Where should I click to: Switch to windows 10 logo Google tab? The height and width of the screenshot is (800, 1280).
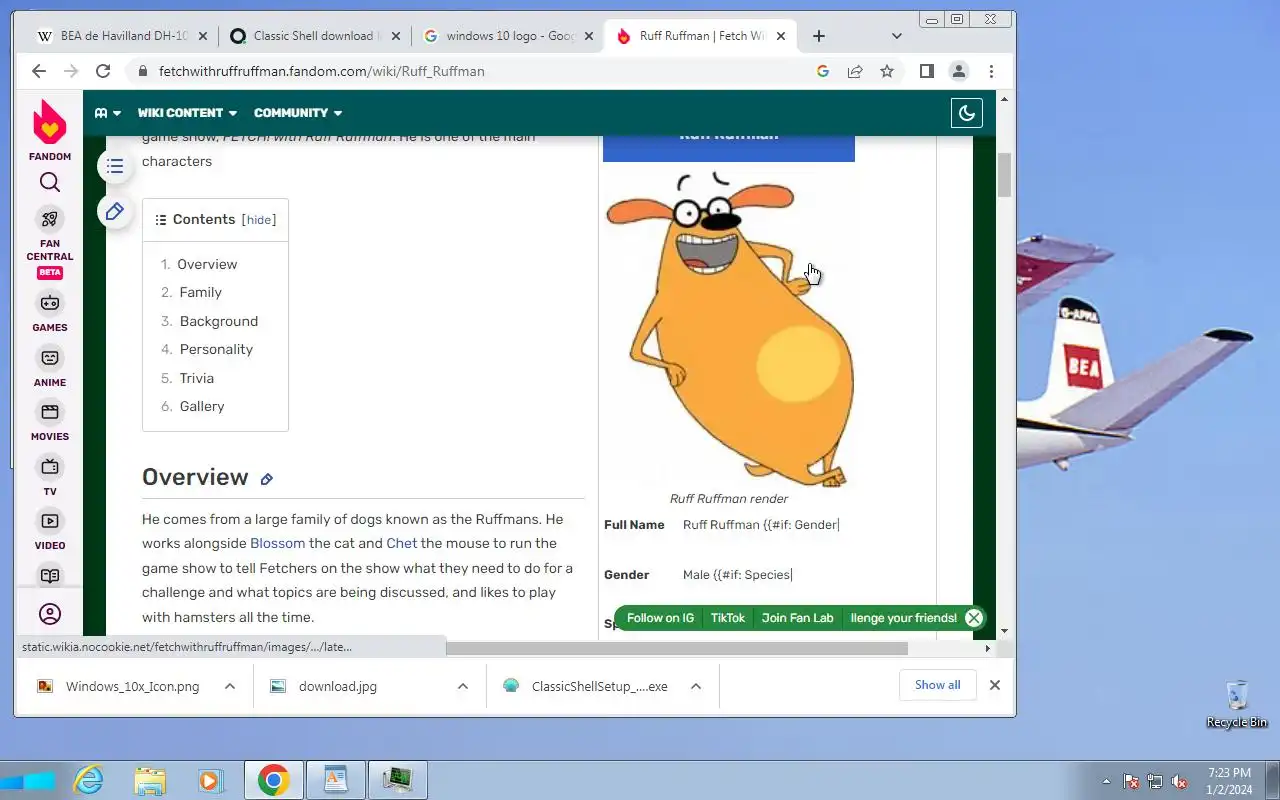click(x=506, y=36)
